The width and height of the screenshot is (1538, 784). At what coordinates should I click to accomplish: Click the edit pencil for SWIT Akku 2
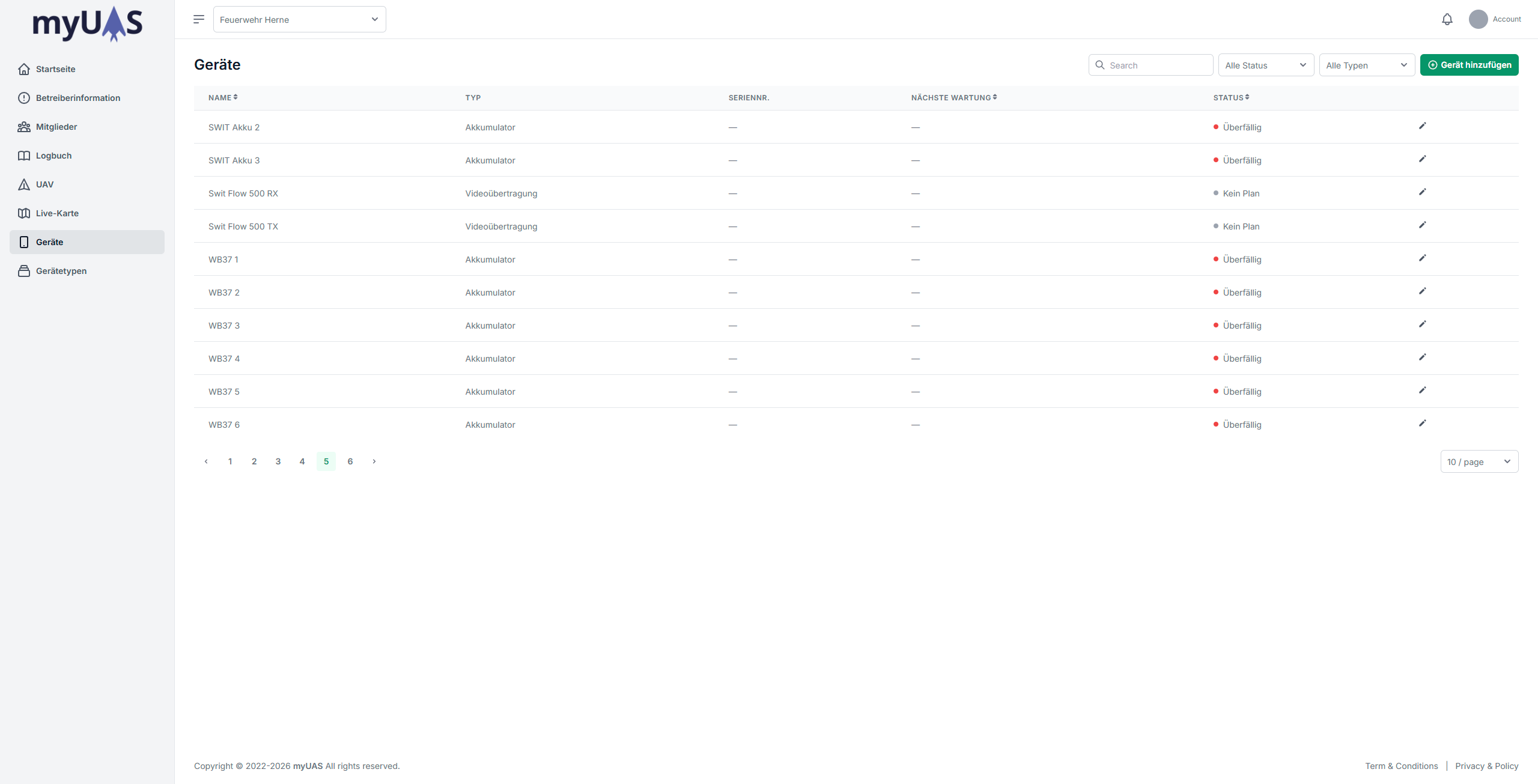coord(1422,126)
